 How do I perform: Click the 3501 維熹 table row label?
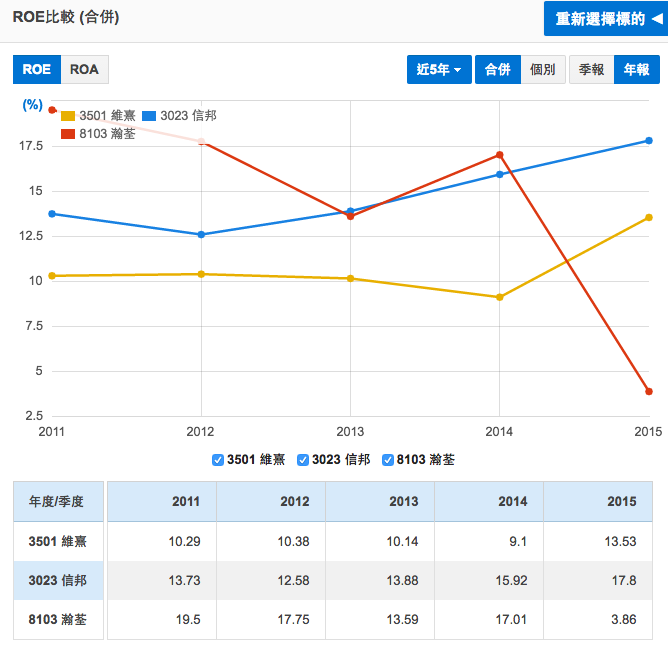click(x=58, y=541)
